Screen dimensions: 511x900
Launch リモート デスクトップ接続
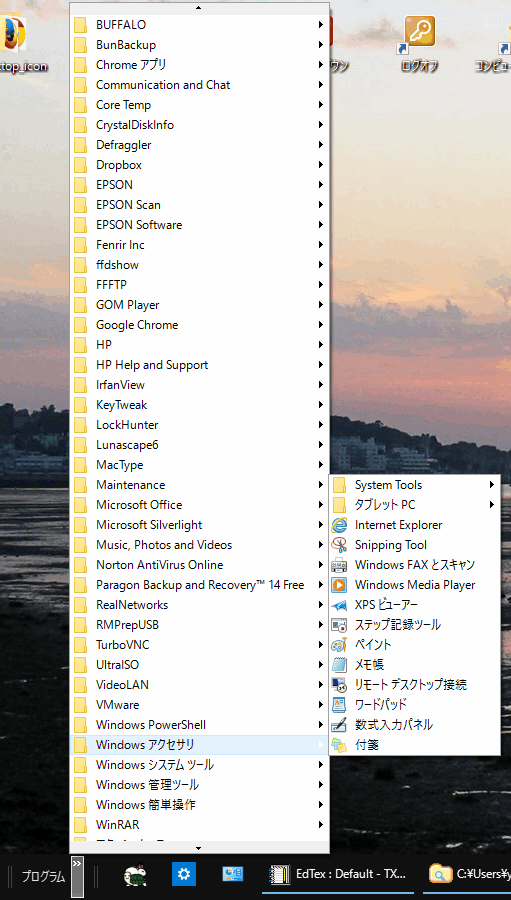click(415, 685)
